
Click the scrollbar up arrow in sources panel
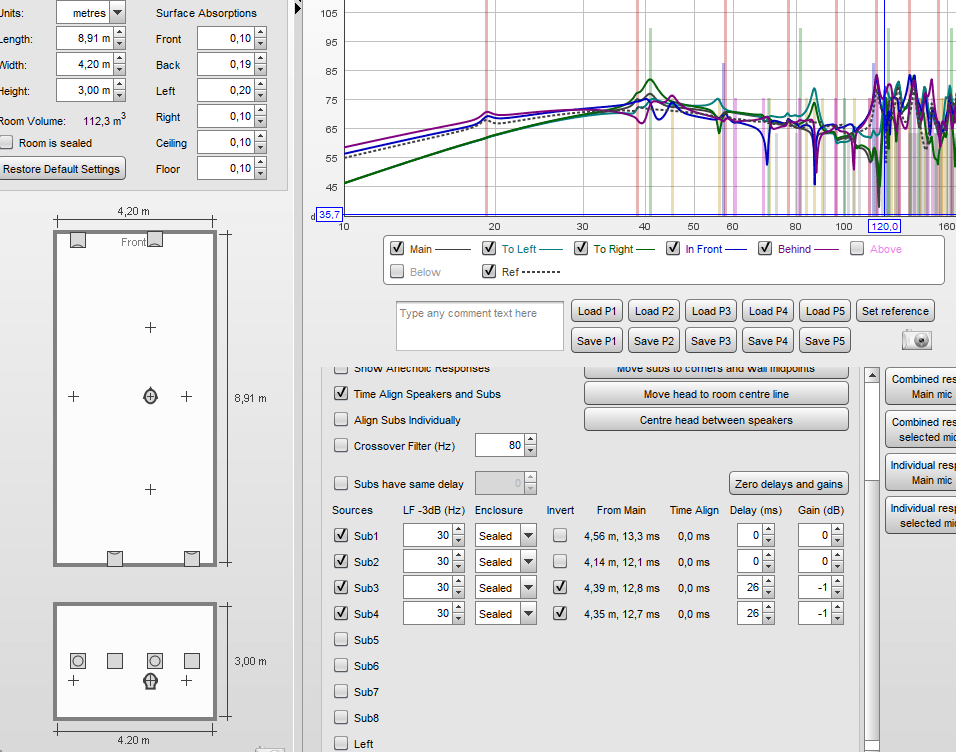[872, 375]
